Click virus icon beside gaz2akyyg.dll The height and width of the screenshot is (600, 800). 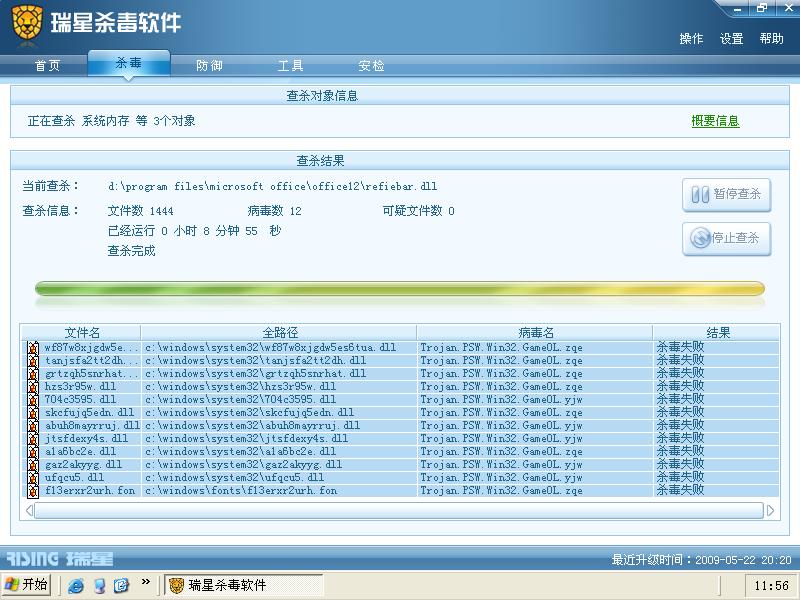coord(33,465)
